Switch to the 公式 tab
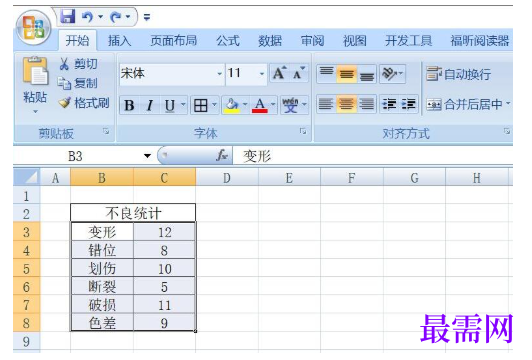Viewport: 532px width, 360px height. [x=228, y=41]
